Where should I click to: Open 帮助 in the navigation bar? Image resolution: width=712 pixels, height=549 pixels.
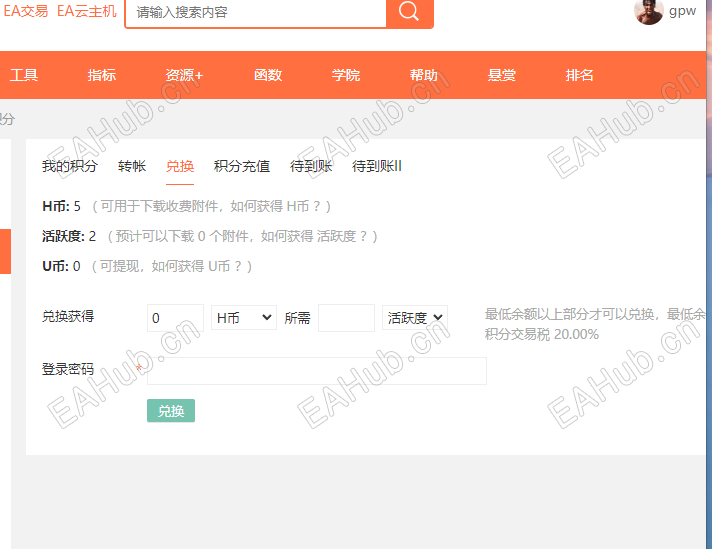[424, 75]
